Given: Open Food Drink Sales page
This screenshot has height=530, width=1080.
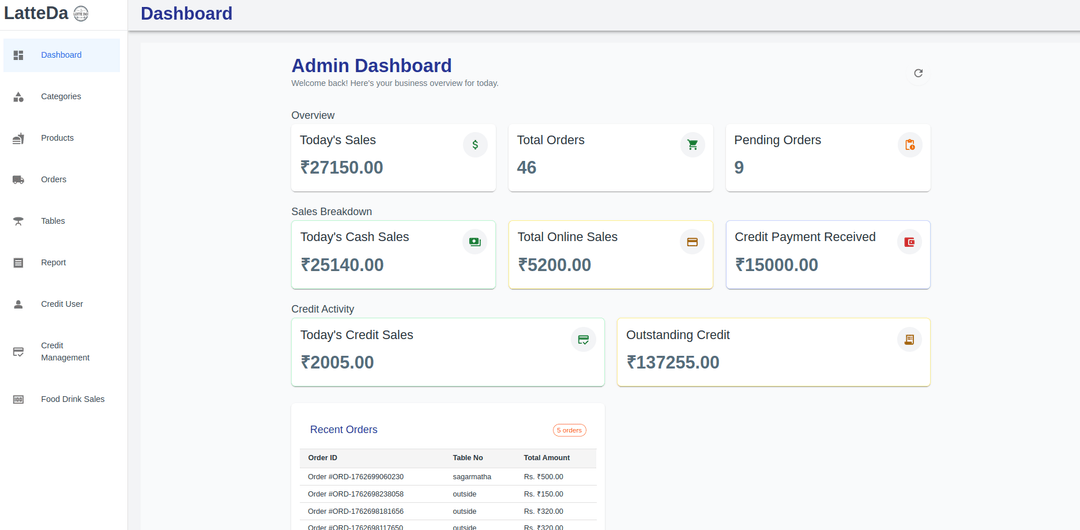Looking at the screenshot, I should 72,399.
